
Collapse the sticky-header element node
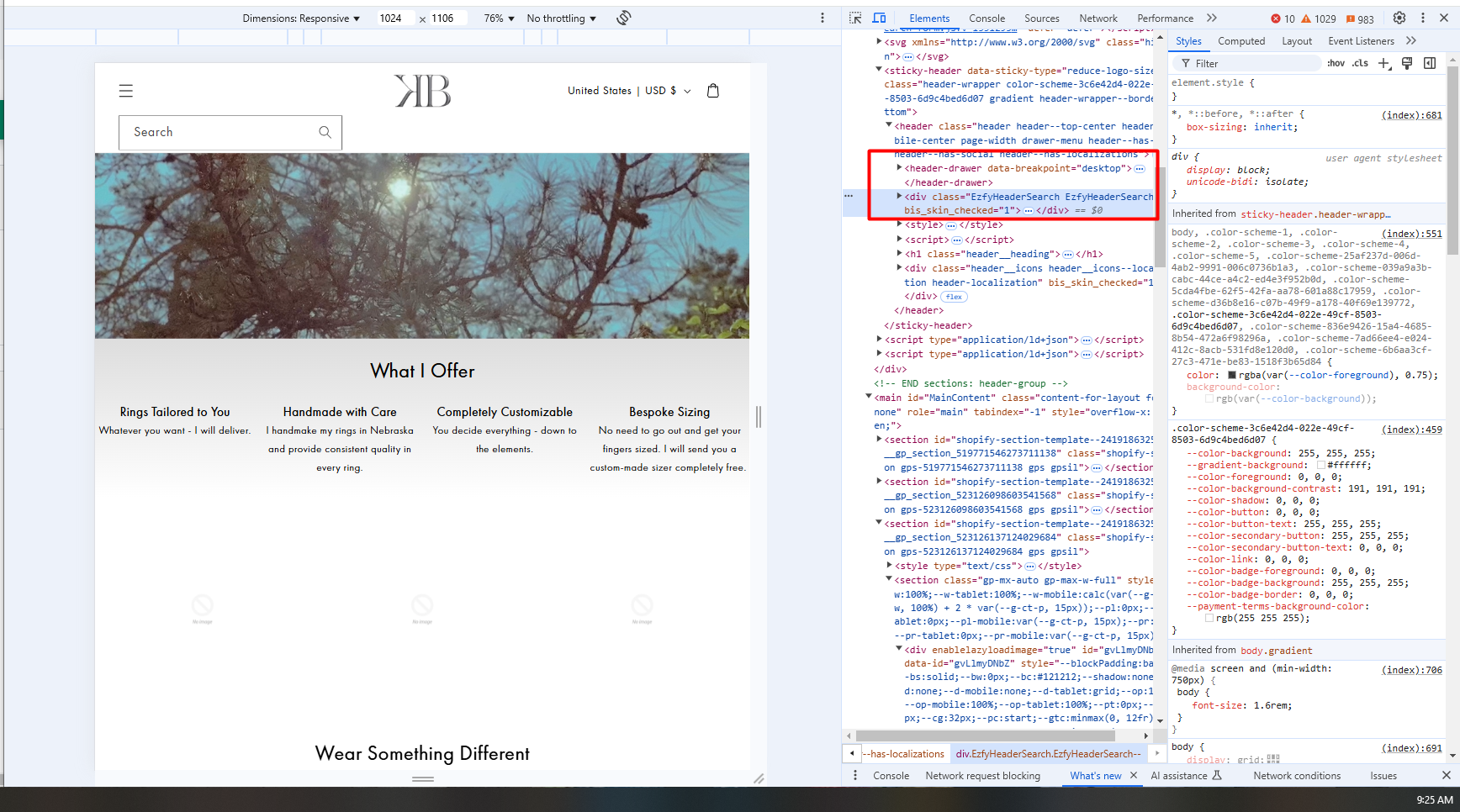point(879,70)
